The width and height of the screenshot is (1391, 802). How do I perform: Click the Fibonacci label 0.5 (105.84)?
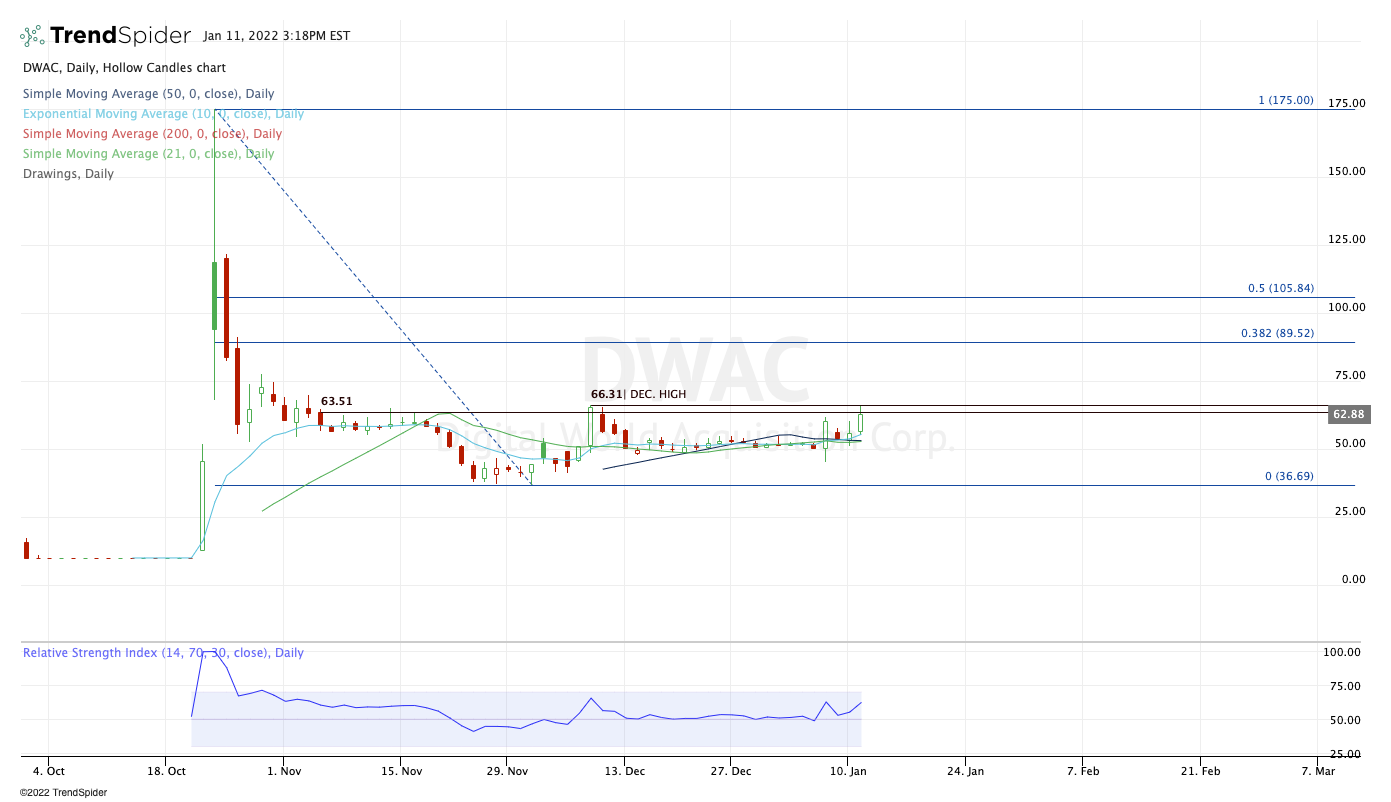tap(1281, 288)
